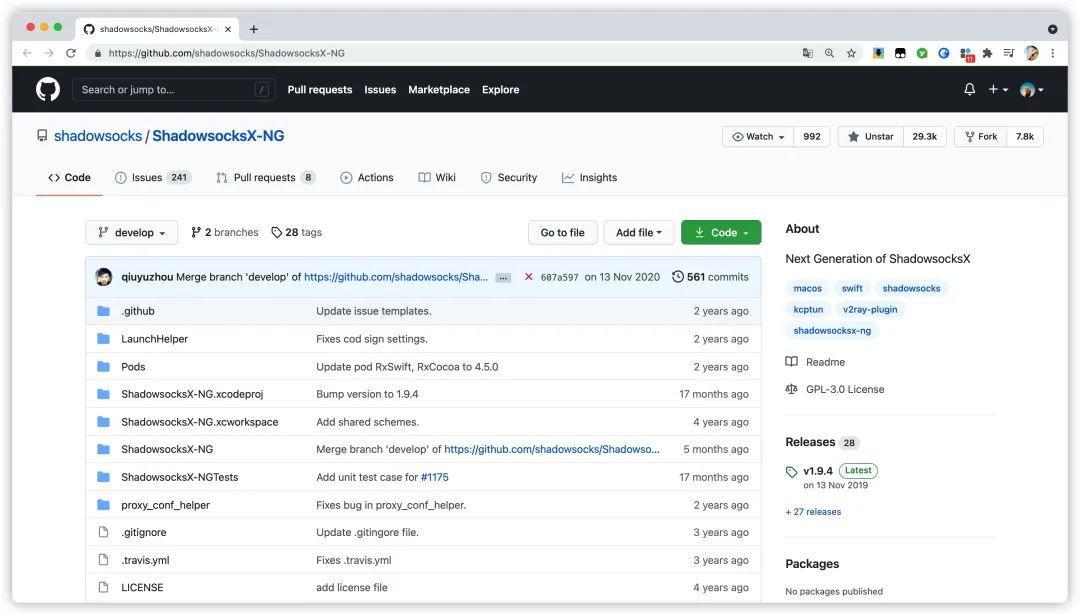1080x615 pixels.
Task: Open a new browser tab
Action: pos(253,29)
